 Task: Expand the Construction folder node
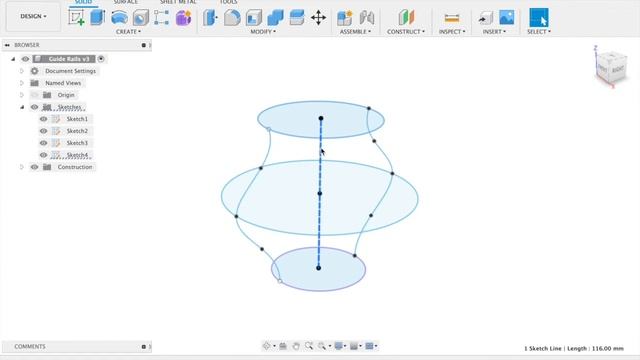22,167
